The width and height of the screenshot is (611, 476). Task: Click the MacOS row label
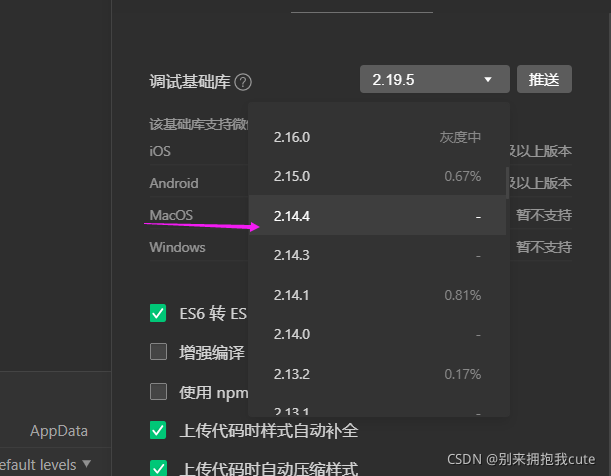(x=171, y=215)
